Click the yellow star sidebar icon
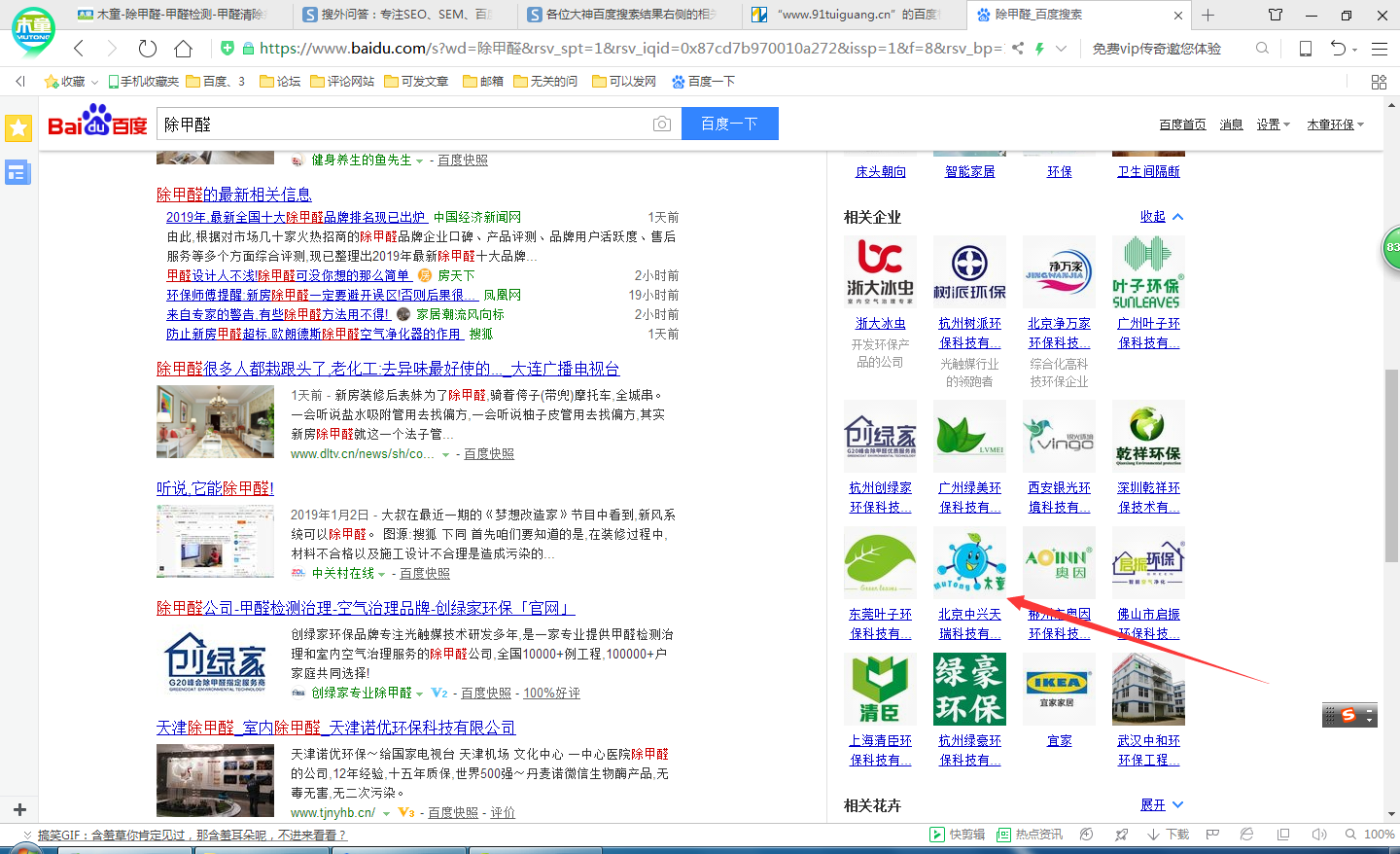Screen dimensions: 1400x854 [17, 127]
